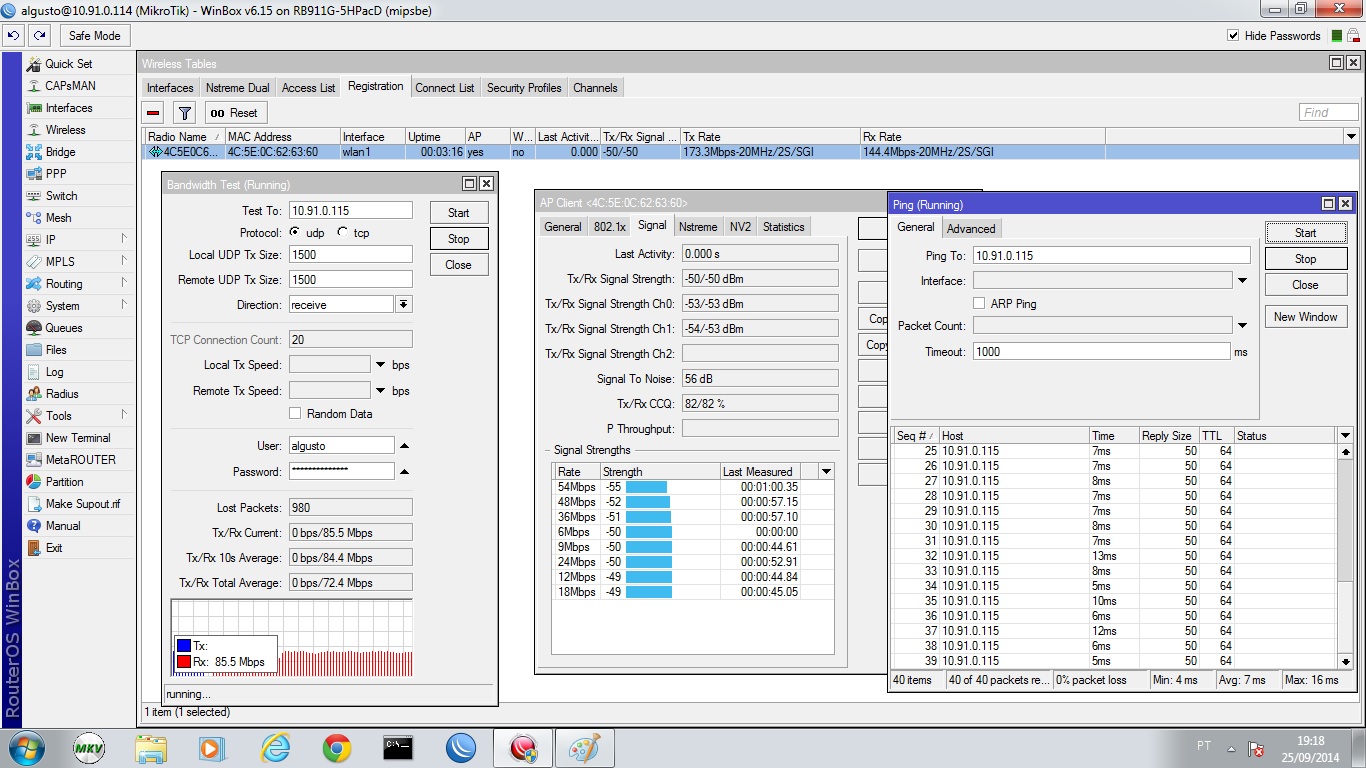
Task: Open the Advanced tab in Ping window
Action: [x=970, y=229]
